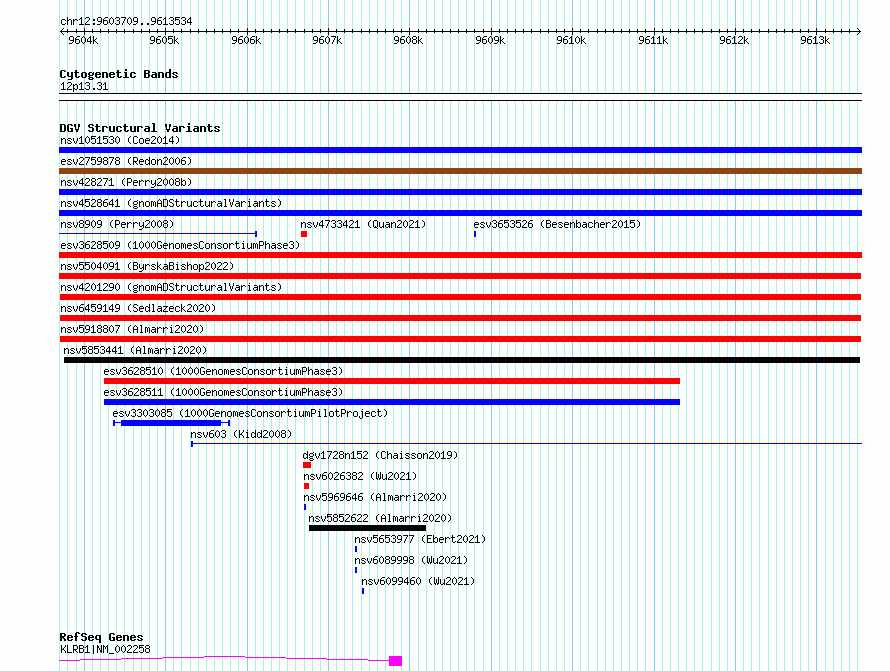Click the magenta KLRB1 exon block
This screenshot has width=890, height=671.
(396, 661)
